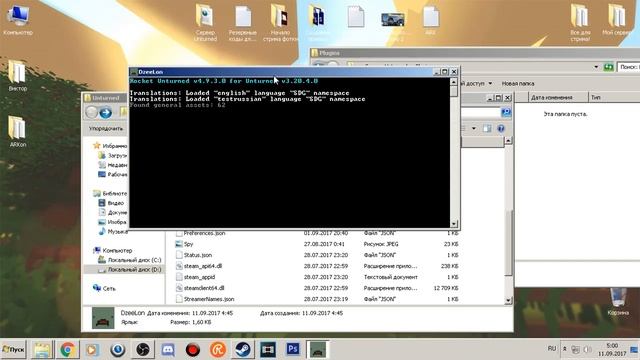Screen dimensions: 640x360
Task: Select Избранное in the navigation pane
Action: pos(110,146)
